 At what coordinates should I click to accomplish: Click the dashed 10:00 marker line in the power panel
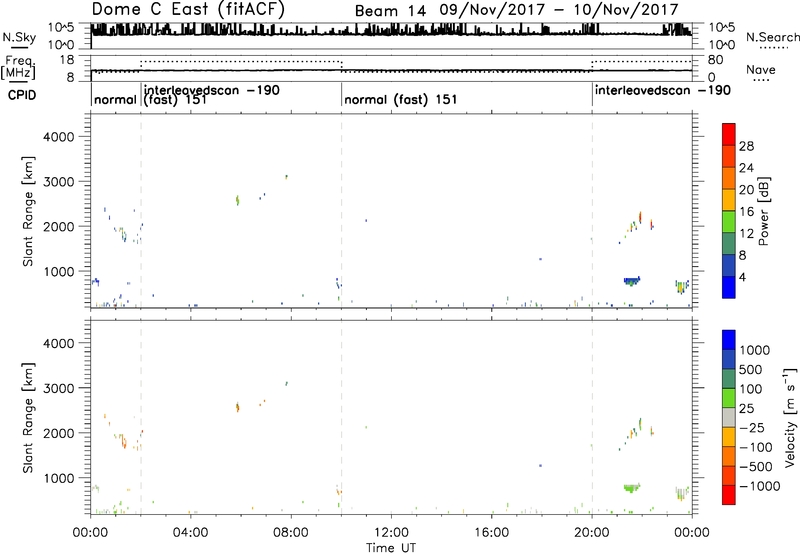pyautogui.click(x=341, y=210)
